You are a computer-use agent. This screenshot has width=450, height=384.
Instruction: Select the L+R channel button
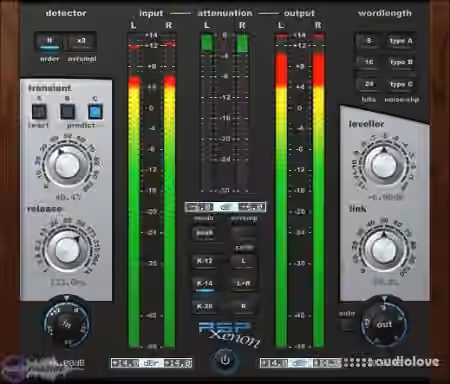[x=243, y=284]
